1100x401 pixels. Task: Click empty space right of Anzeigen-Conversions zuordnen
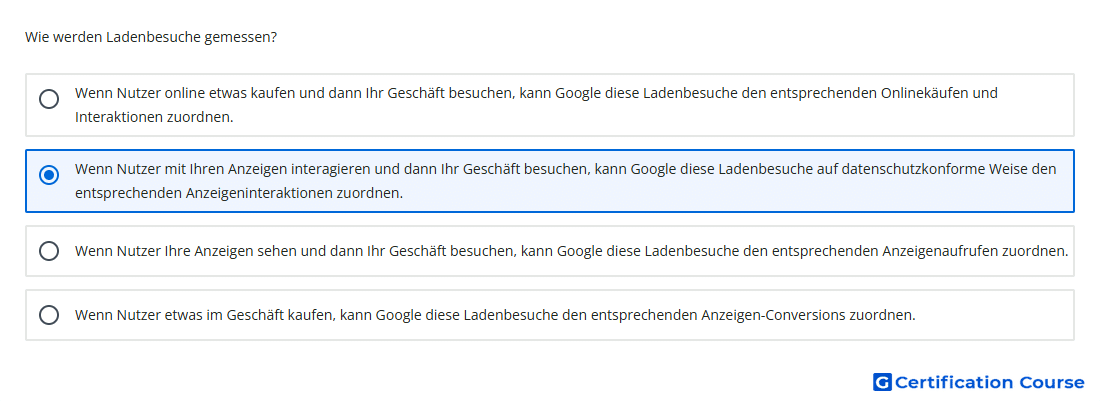coord(996,315)
